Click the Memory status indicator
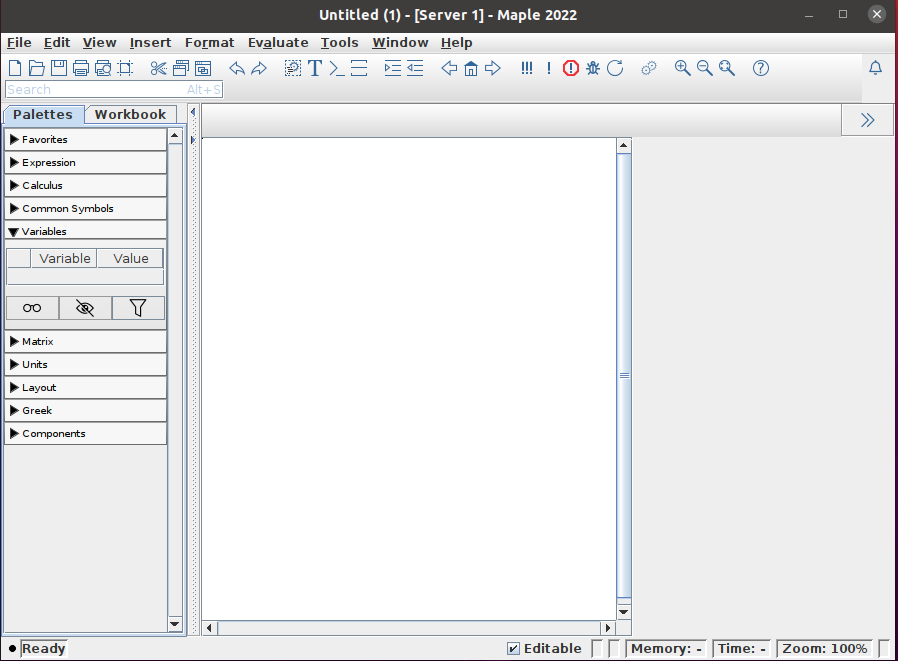The height and width of the screenshot is (661, 898). coord(666,648)
